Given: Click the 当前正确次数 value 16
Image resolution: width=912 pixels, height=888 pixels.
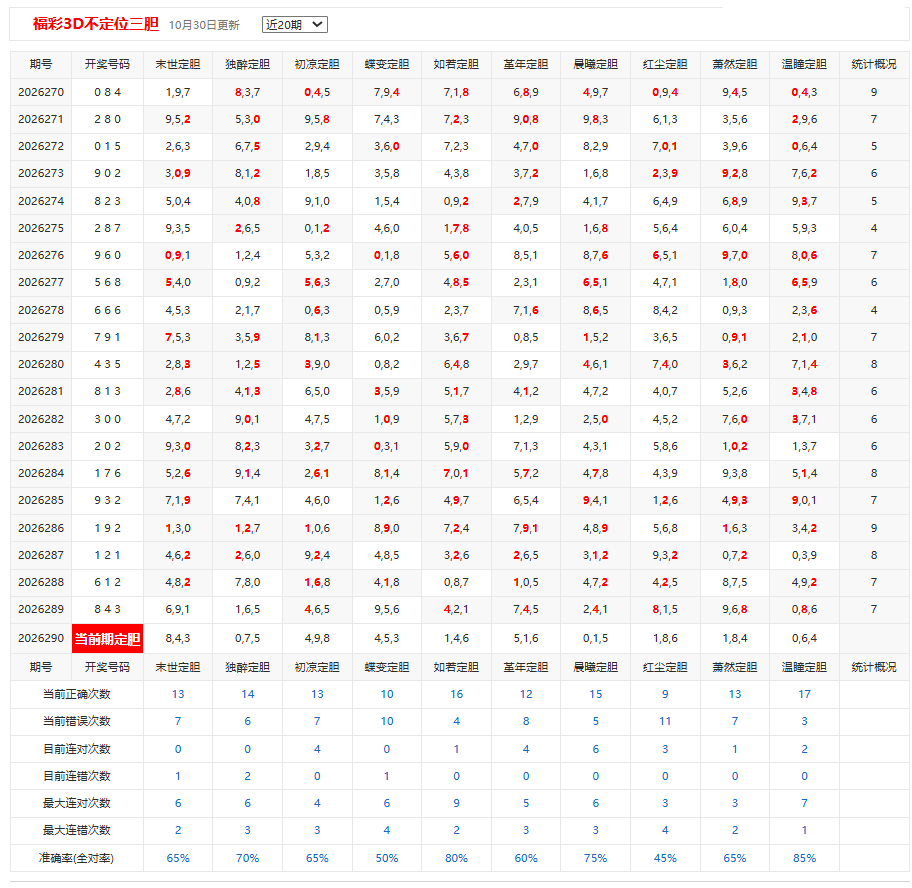Looking at the screenshot, I should 457,694.
